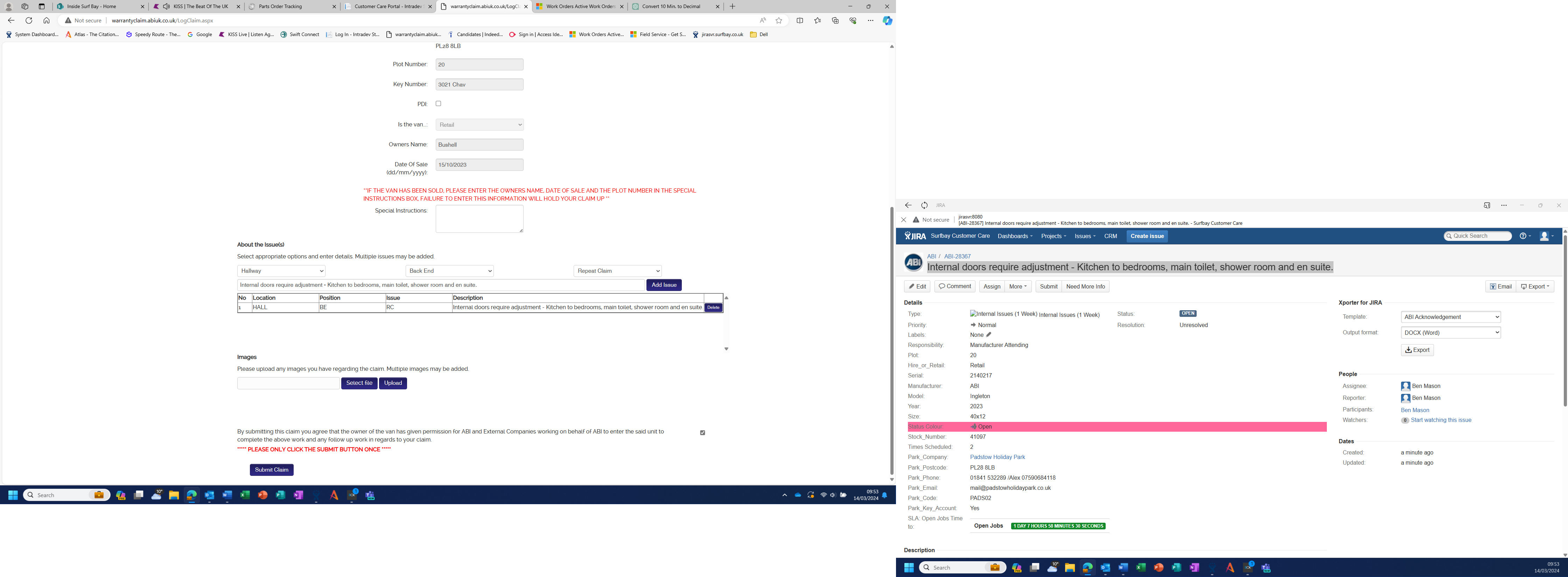Viewport: 1568px width, 577px height.
Task: Delete issue row 1 from the table
Action: pos(713,308)
